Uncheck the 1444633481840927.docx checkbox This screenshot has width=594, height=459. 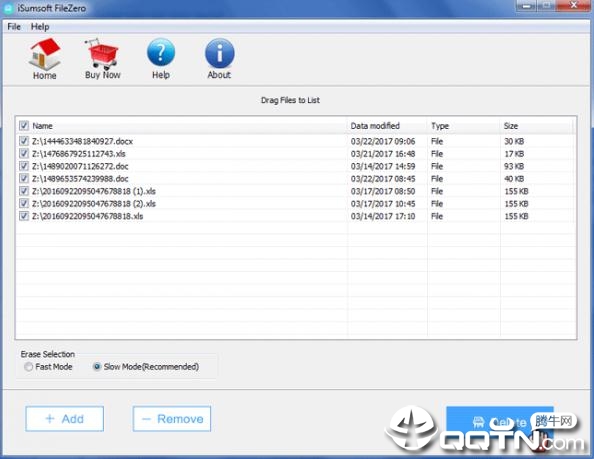(24, 141)
